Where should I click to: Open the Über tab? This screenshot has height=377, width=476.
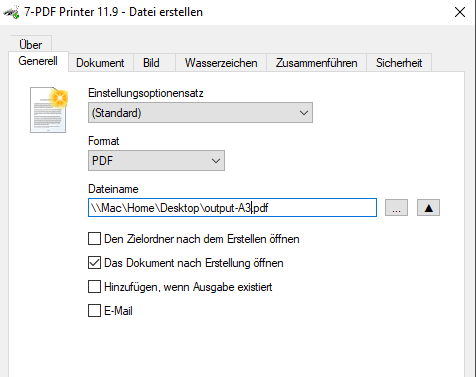[31, 44]
